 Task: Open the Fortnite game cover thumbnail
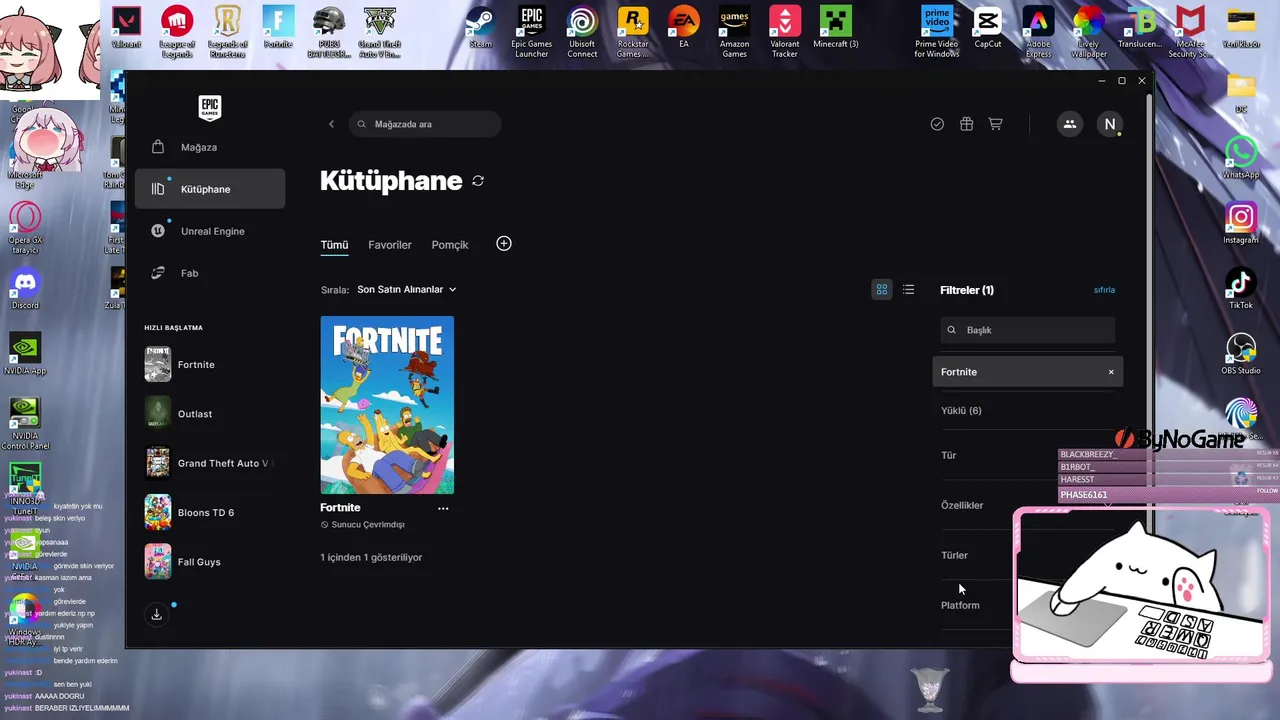(x=387, y=405)
